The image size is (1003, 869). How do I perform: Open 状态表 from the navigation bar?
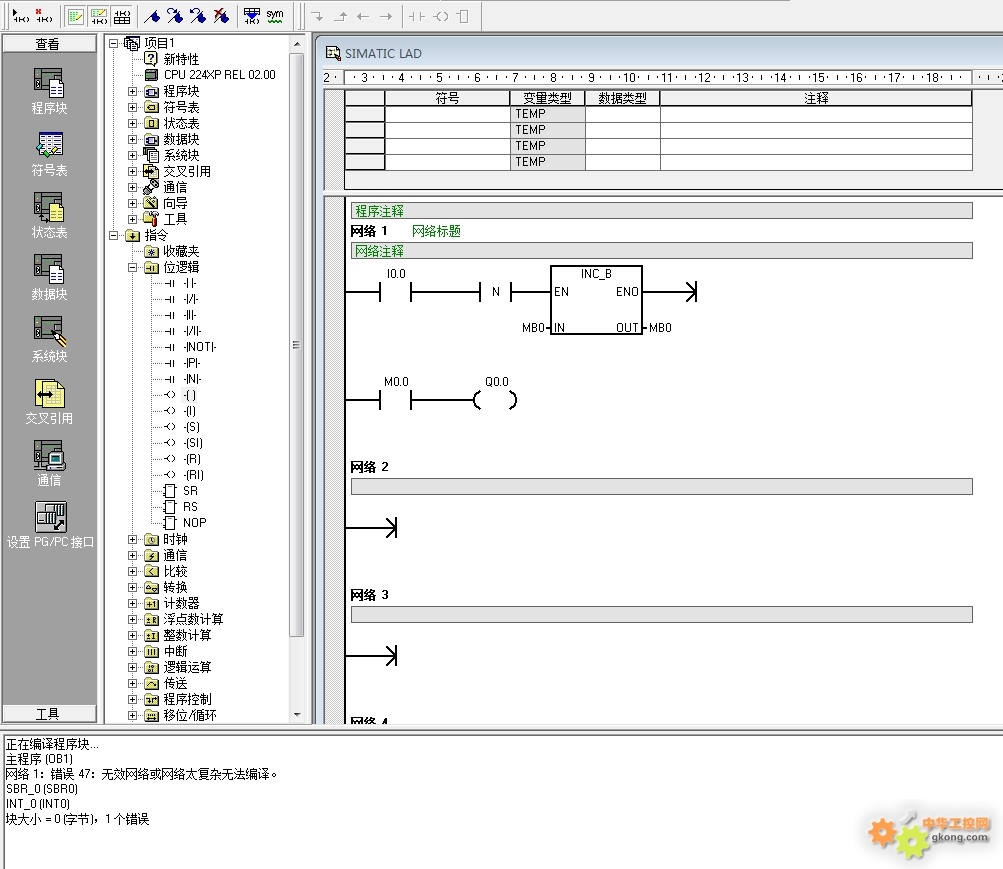point(49,215)
